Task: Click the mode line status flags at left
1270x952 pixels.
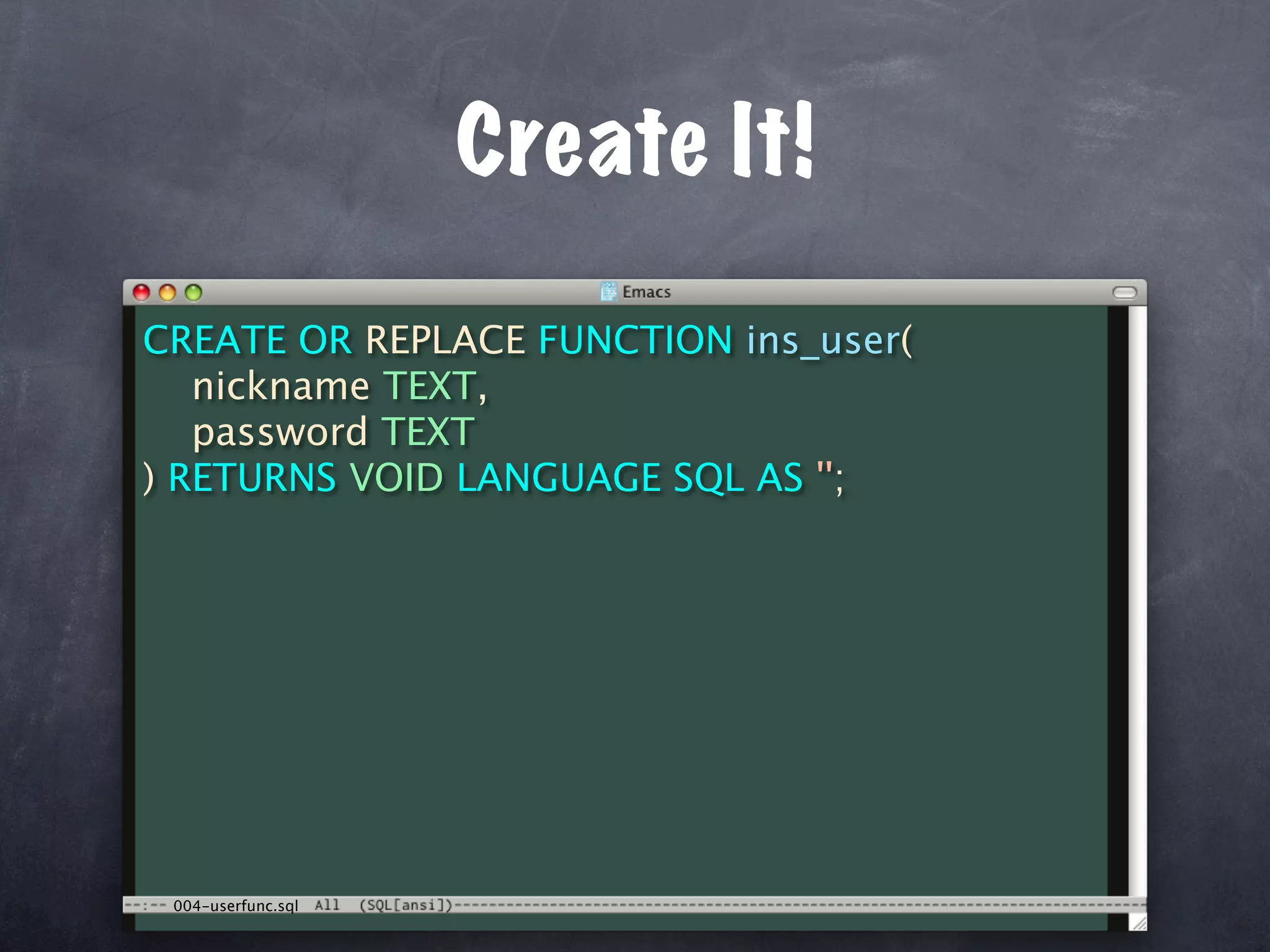Action: tap(146, 906)
